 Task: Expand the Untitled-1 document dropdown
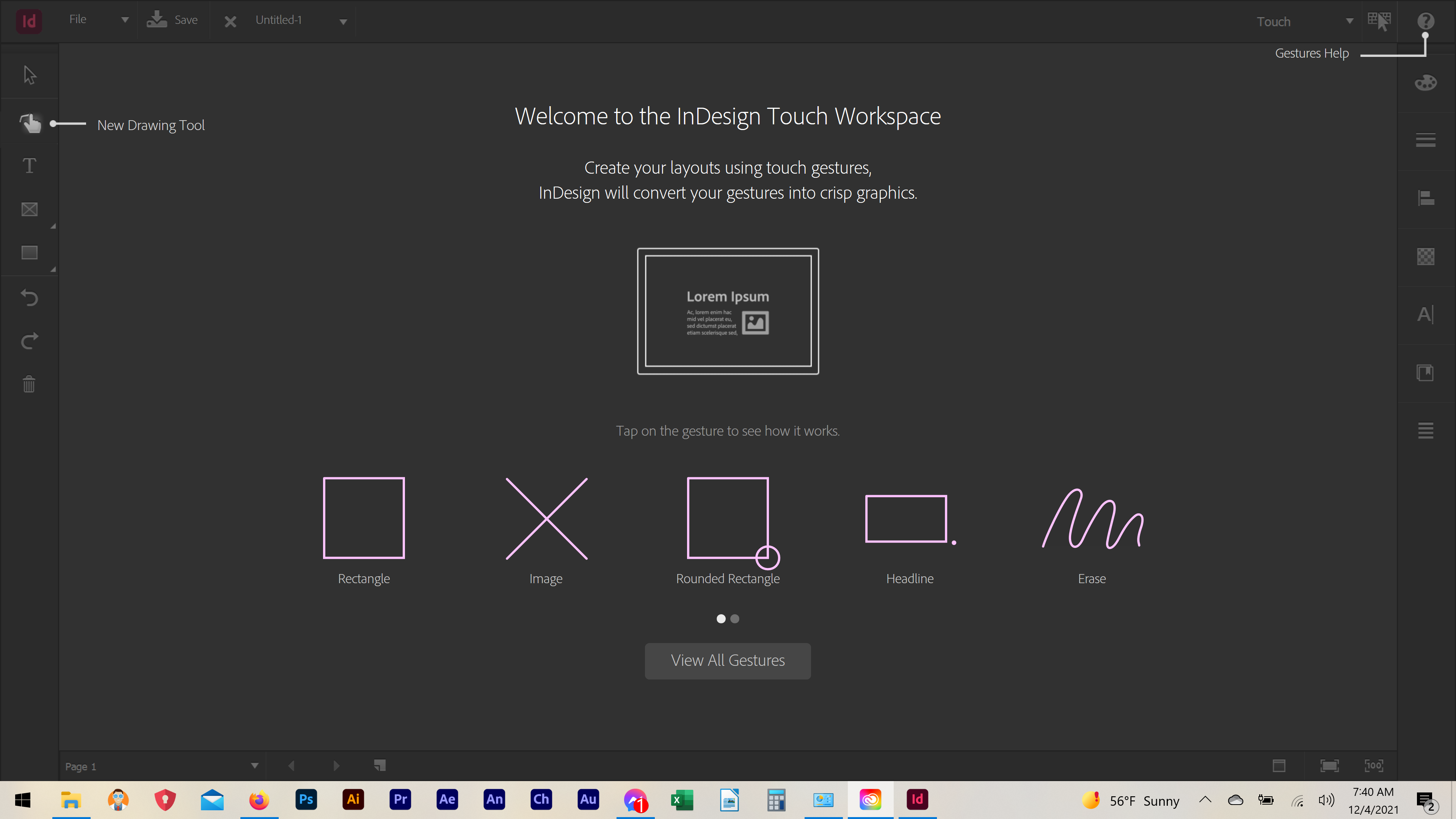click(342, 21)
